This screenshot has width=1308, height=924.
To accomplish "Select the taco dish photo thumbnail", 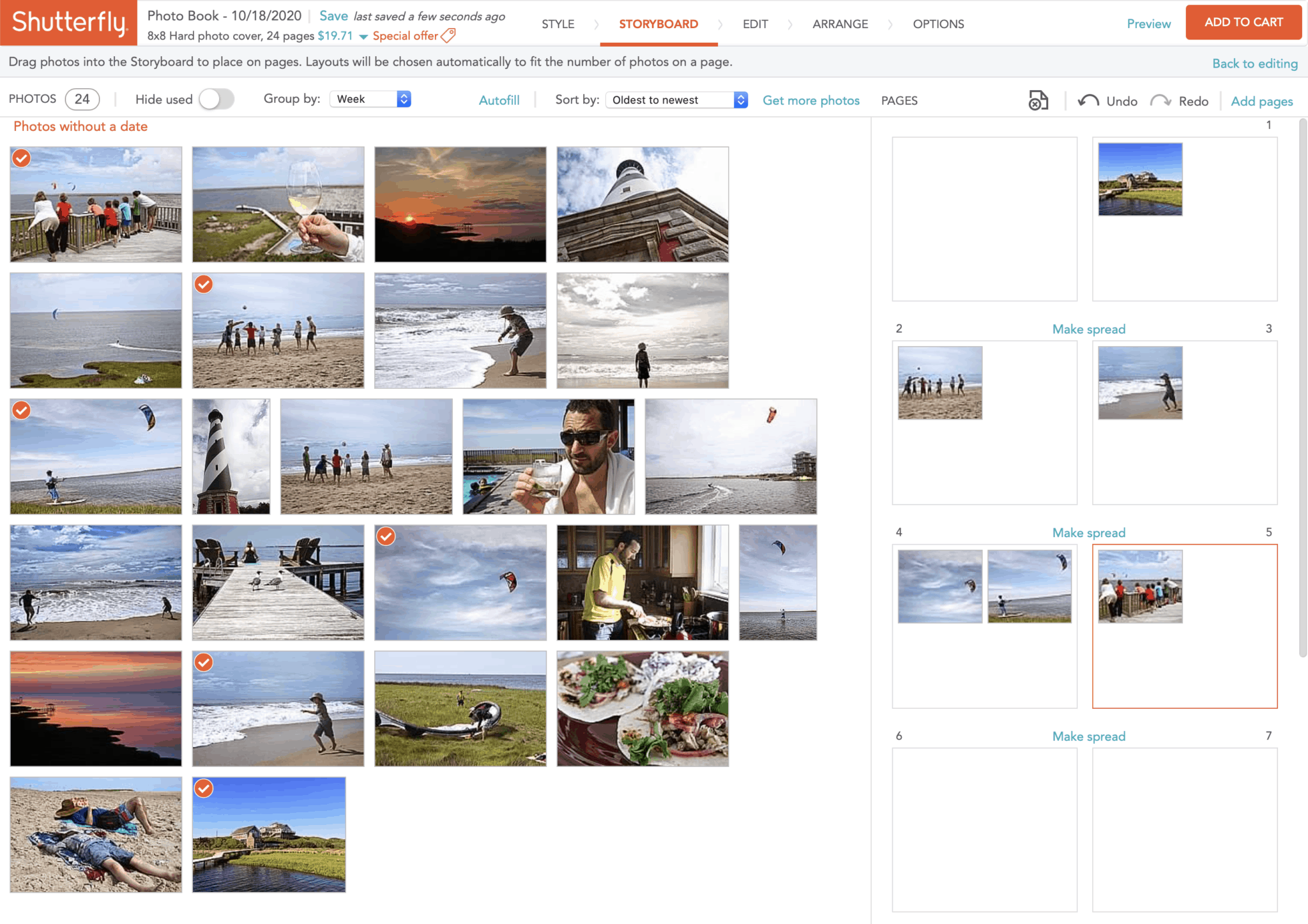I will coord(642,709).
